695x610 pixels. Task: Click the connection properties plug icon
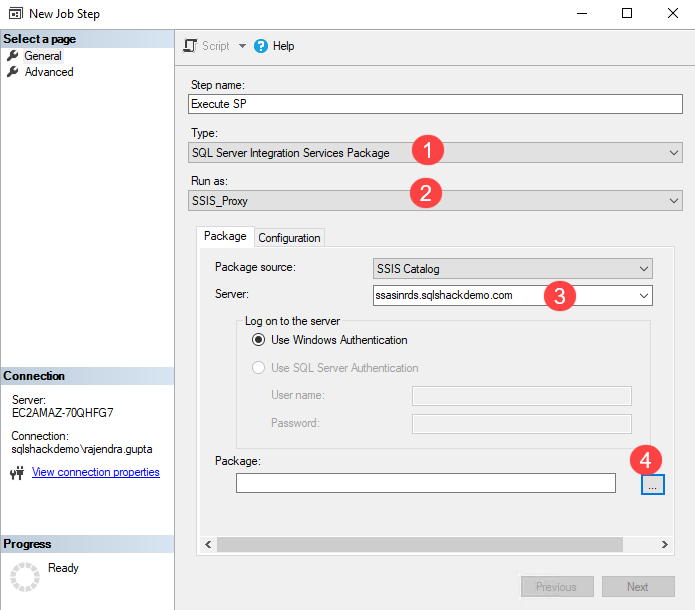point(17,473)
